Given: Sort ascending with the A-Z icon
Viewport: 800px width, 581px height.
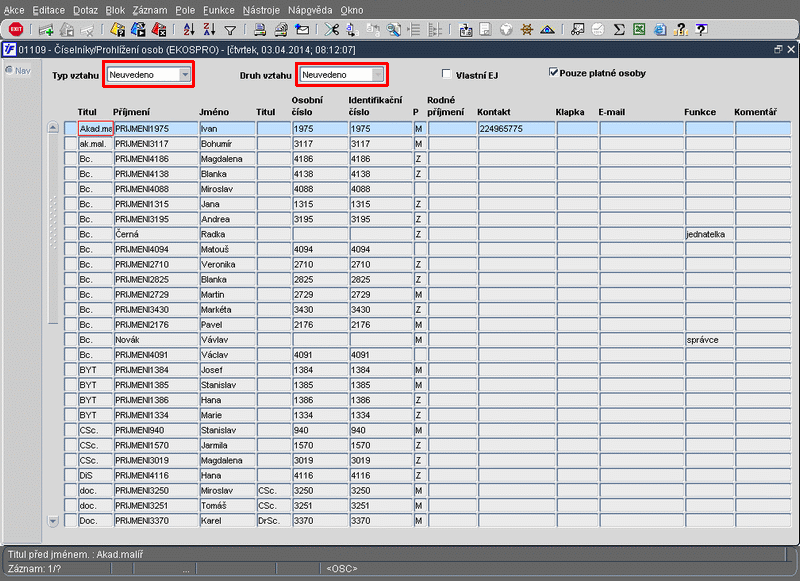Looking at the screenshot, I should 190,30.
